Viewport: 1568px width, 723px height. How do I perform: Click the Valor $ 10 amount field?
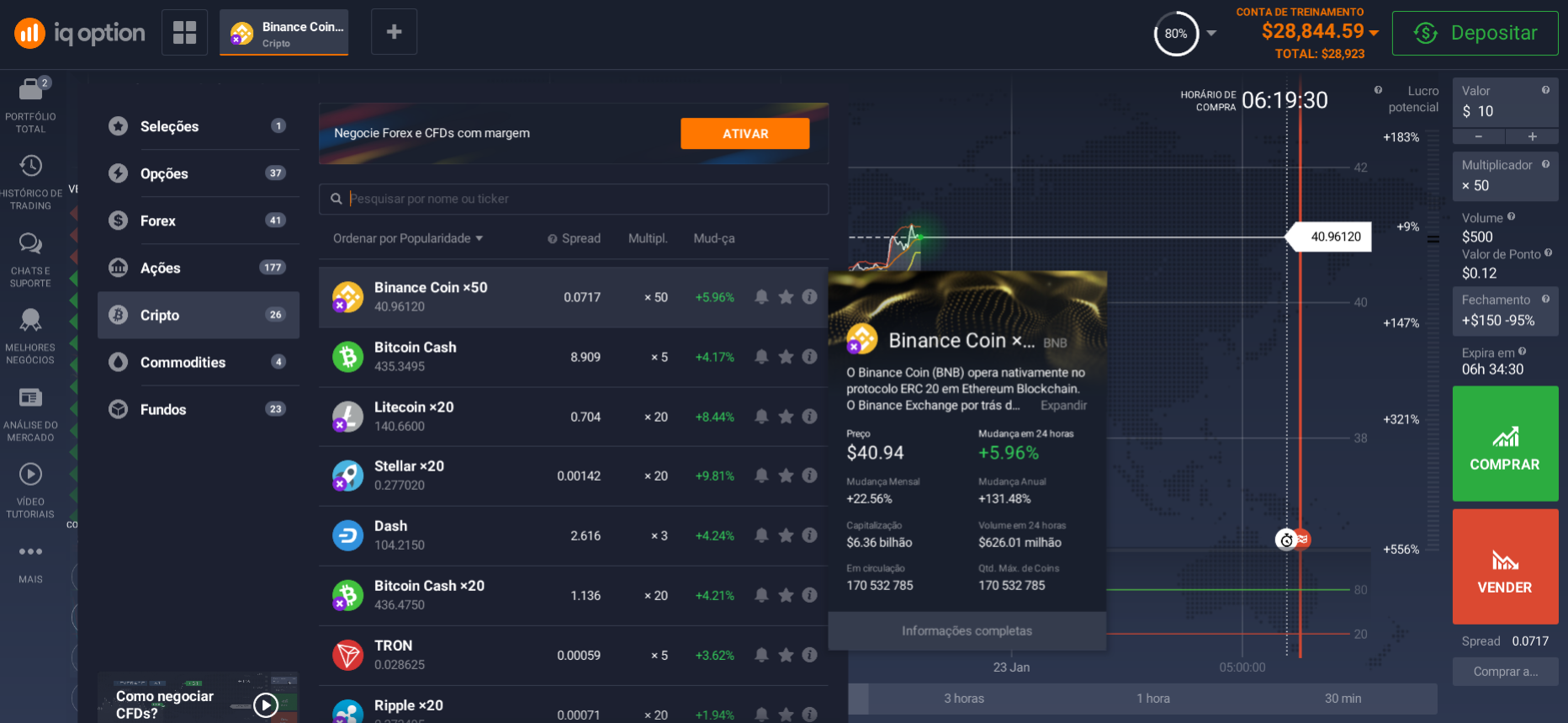pos(1505,103)
